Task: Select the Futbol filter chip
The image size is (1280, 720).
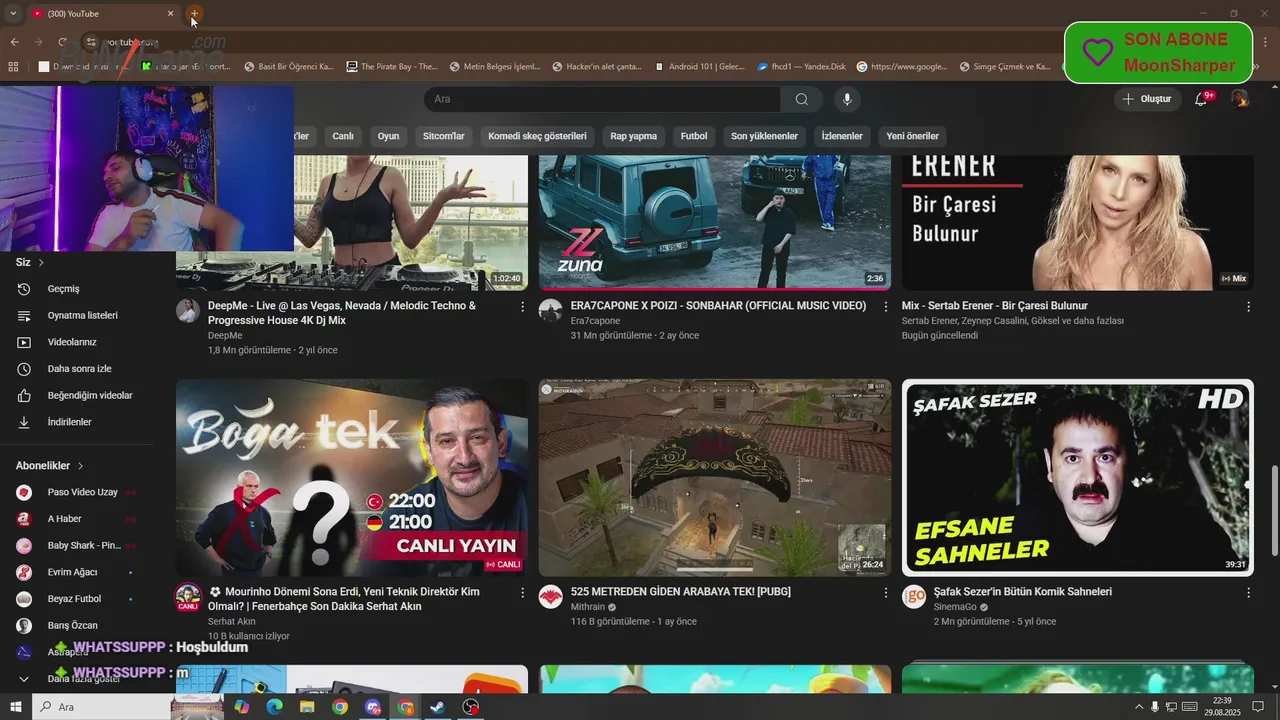Action: (694, 136)
